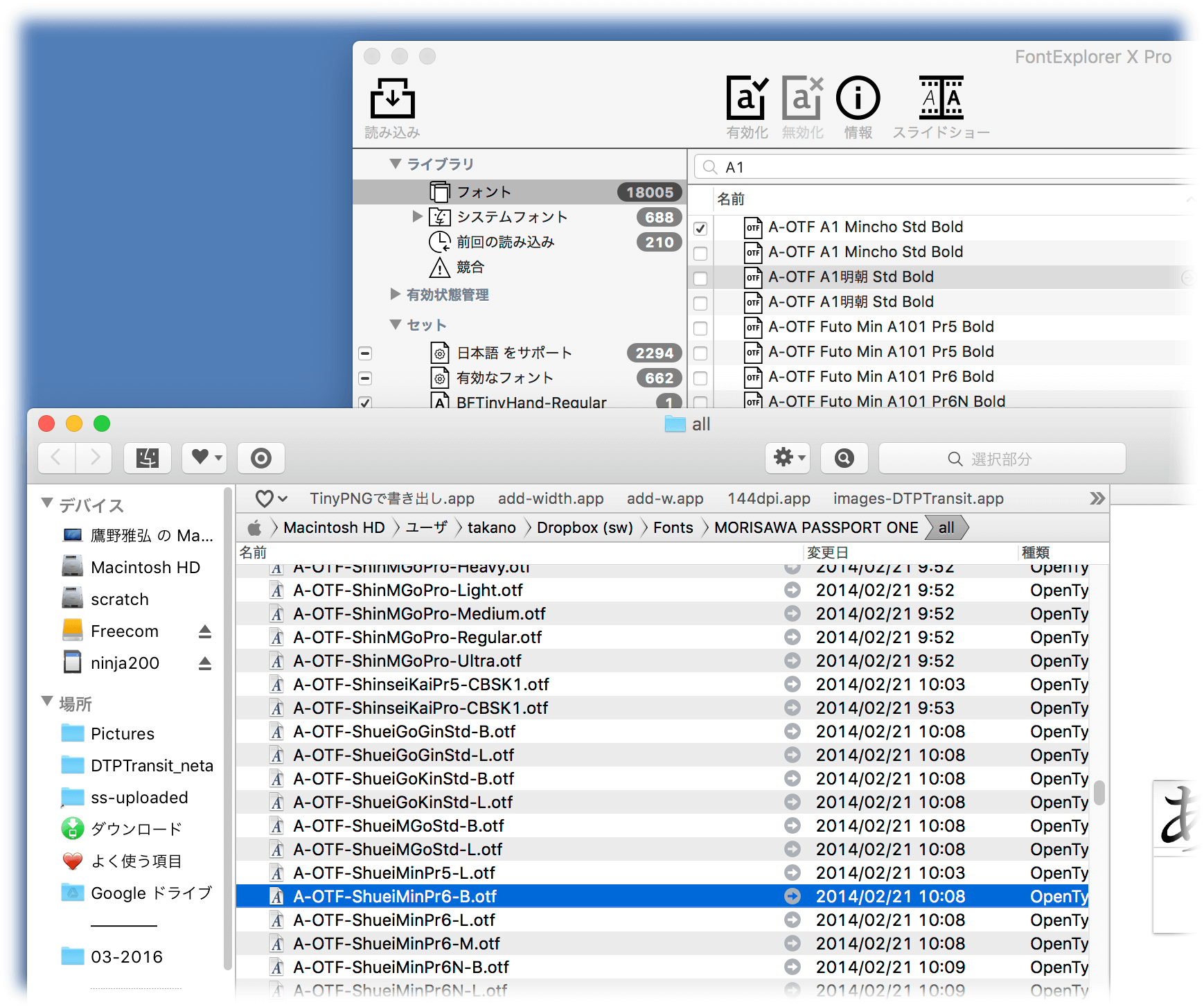Image resolution: width=1204 pixels, height=1007 pixels.
Task: Go to Fonts in path bar
Action: 673,528
